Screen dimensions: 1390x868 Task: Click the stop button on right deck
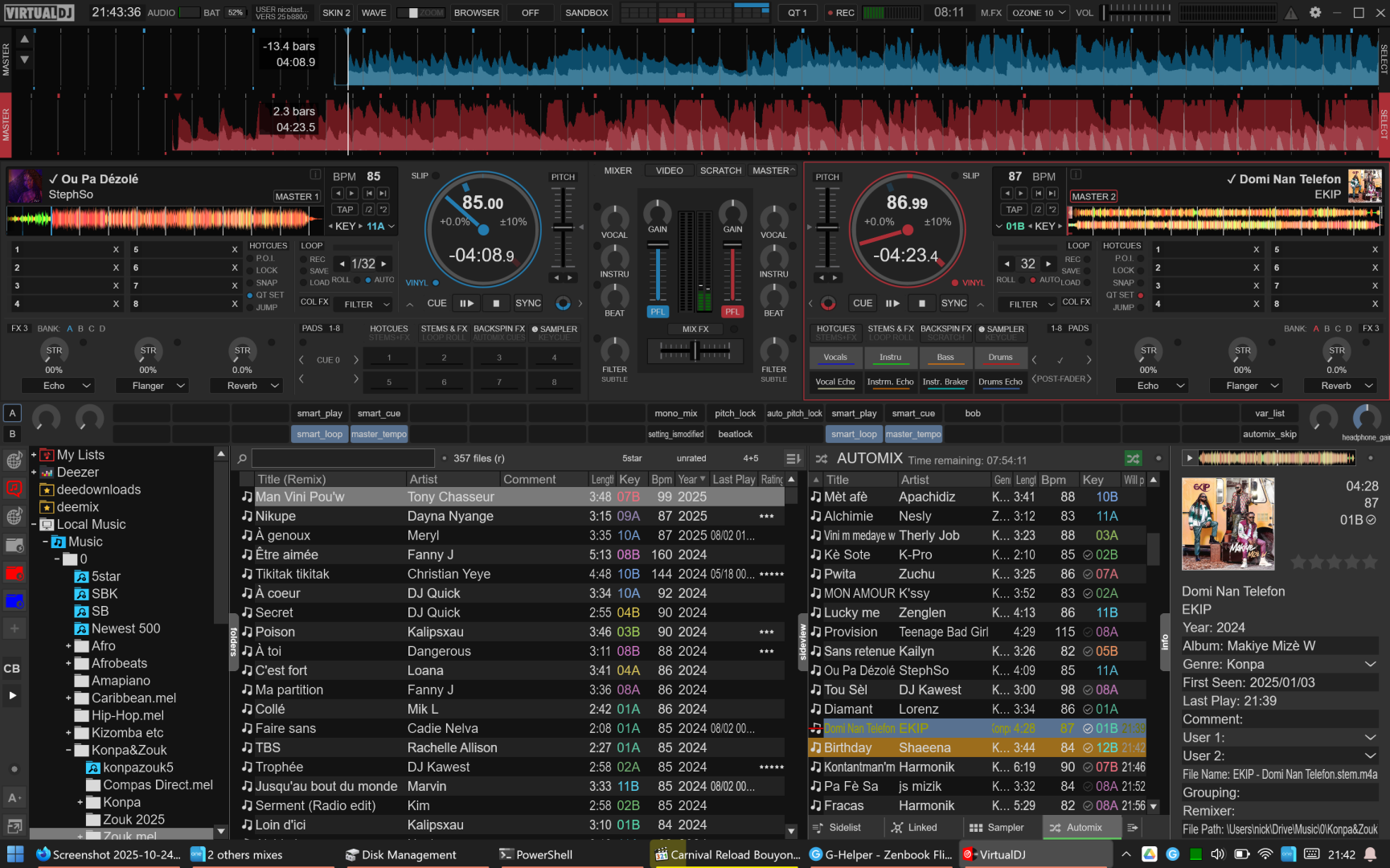(922, 303)
